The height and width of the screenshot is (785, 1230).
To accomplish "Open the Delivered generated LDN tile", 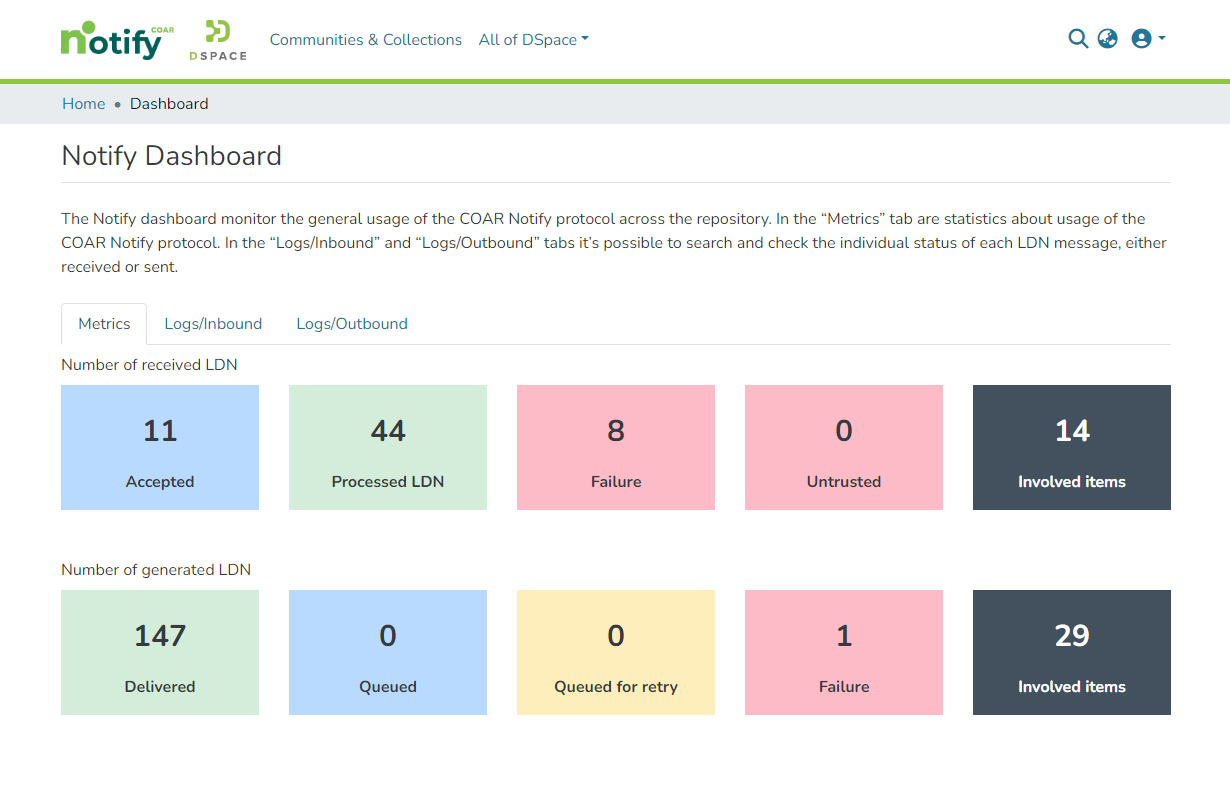I will 160,653.
